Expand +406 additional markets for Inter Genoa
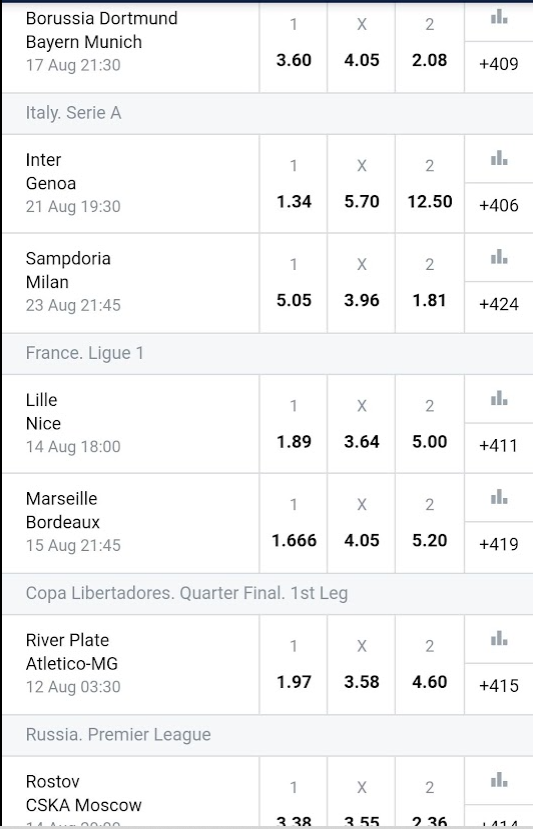Screen dimensions: 533x829 (x=499, y=206)
